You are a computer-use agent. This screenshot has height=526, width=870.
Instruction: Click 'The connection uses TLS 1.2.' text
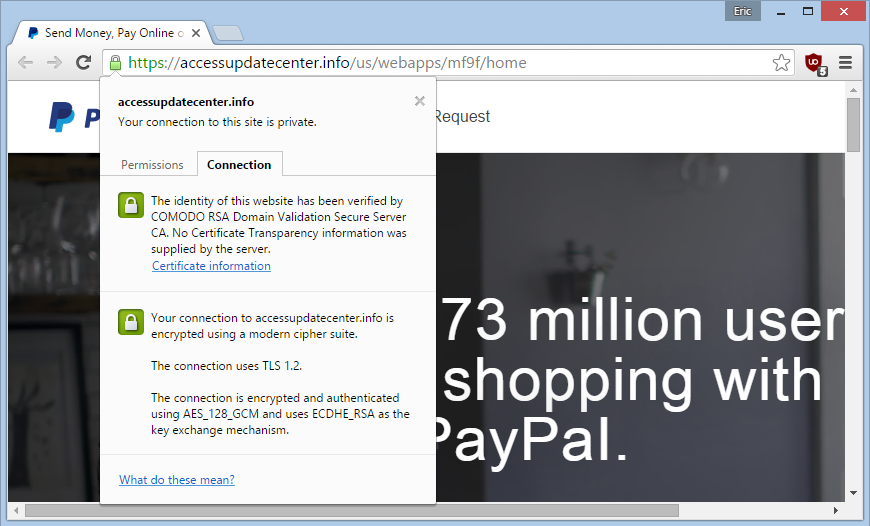tap(226, 366)
